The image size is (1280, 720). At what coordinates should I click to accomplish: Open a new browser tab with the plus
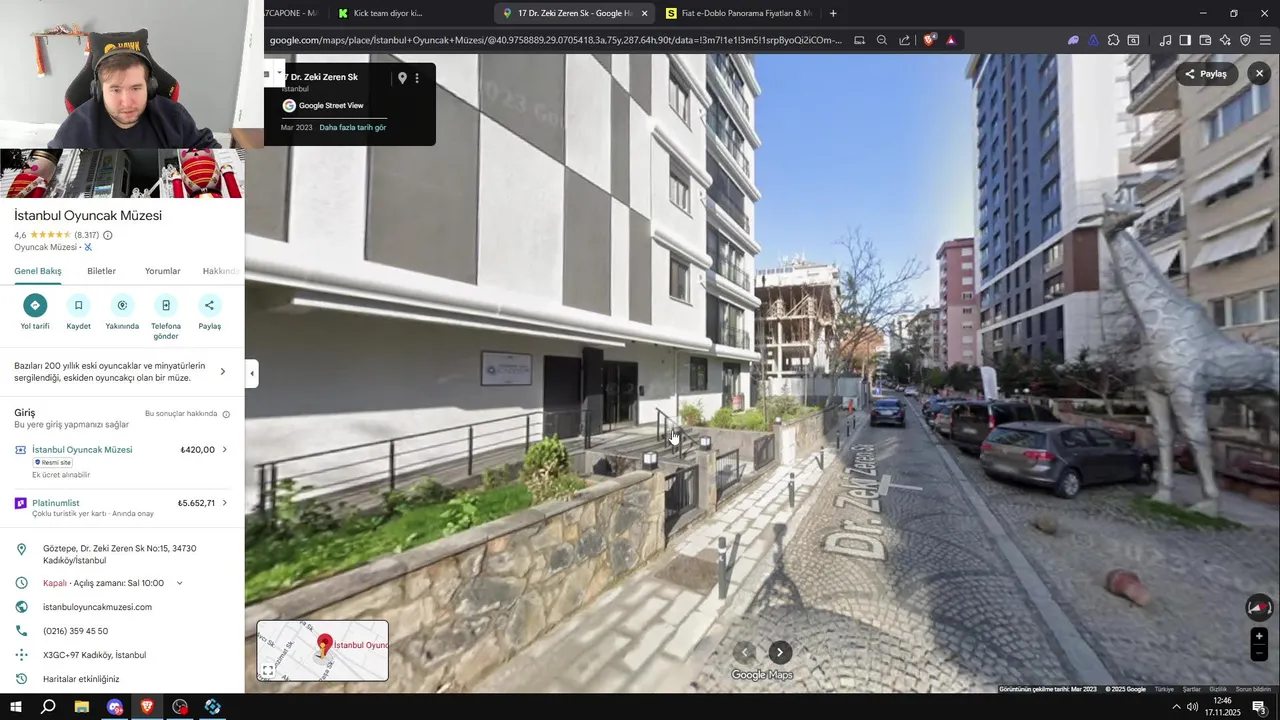(833, 13)
